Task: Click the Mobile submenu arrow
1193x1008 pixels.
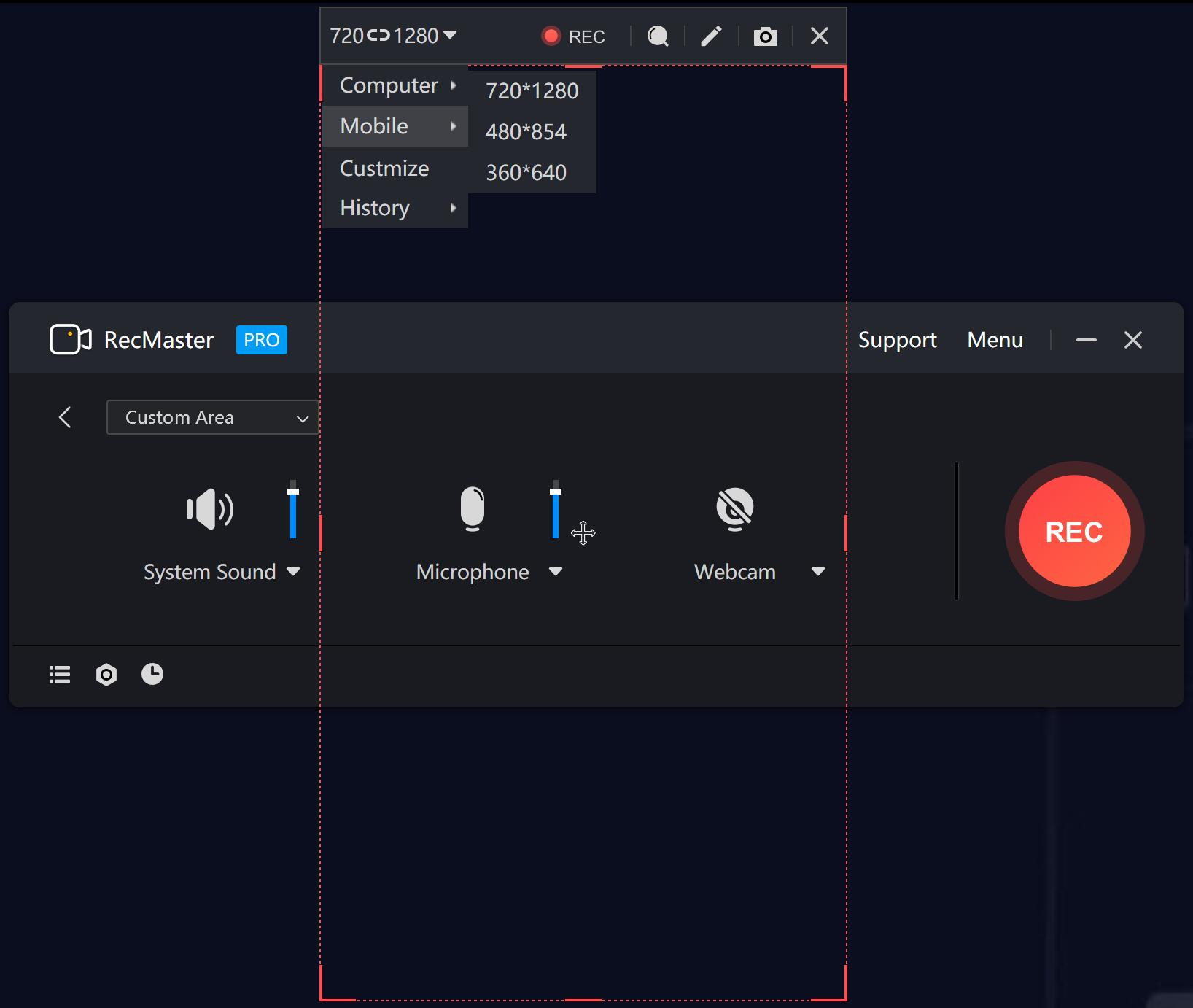Action: [x=454, y=126]
